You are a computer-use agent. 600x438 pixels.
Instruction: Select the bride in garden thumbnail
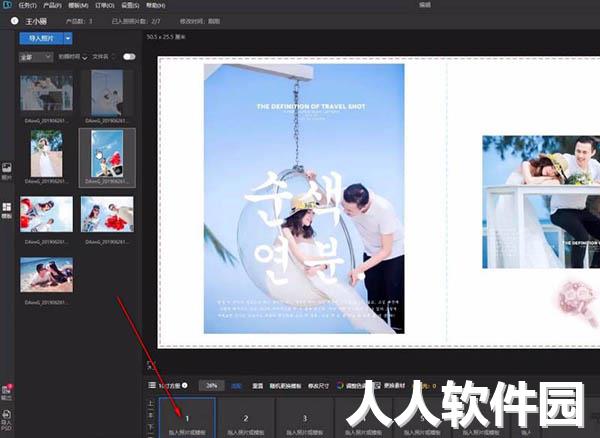click(x=47, y=153)
